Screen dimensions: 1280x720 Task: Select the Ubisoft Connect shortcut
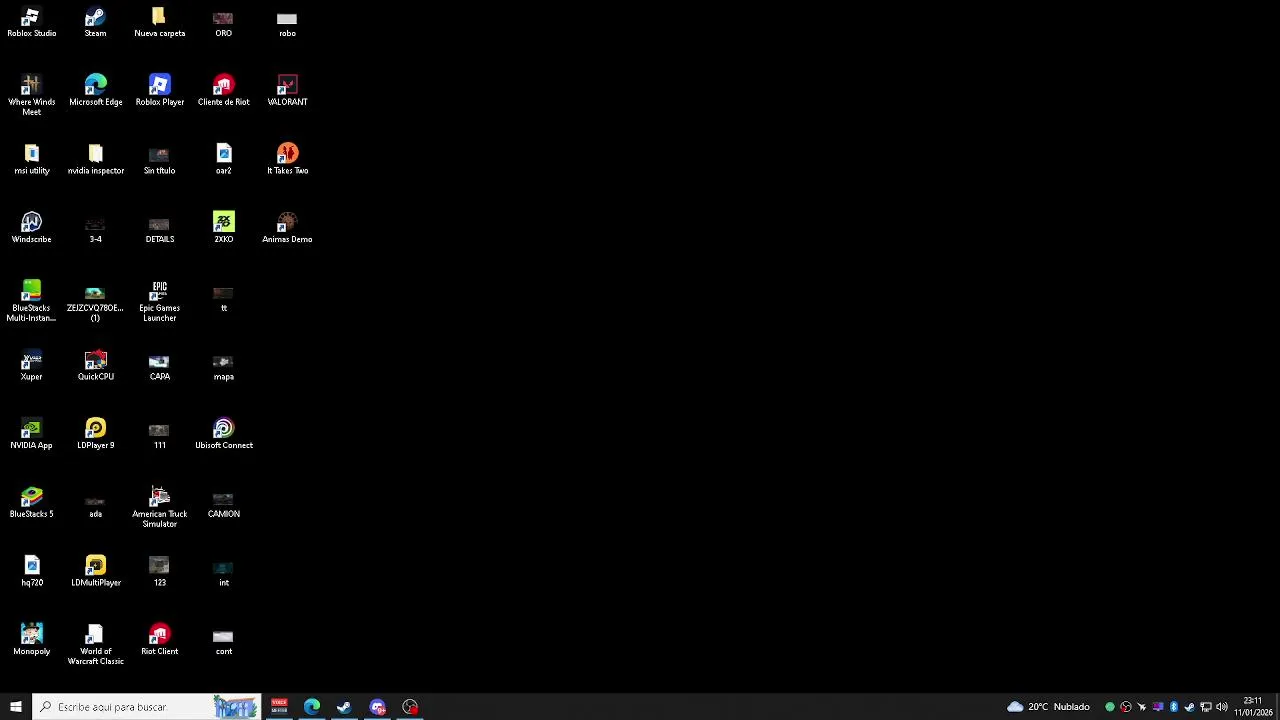(x=223, y=434)
